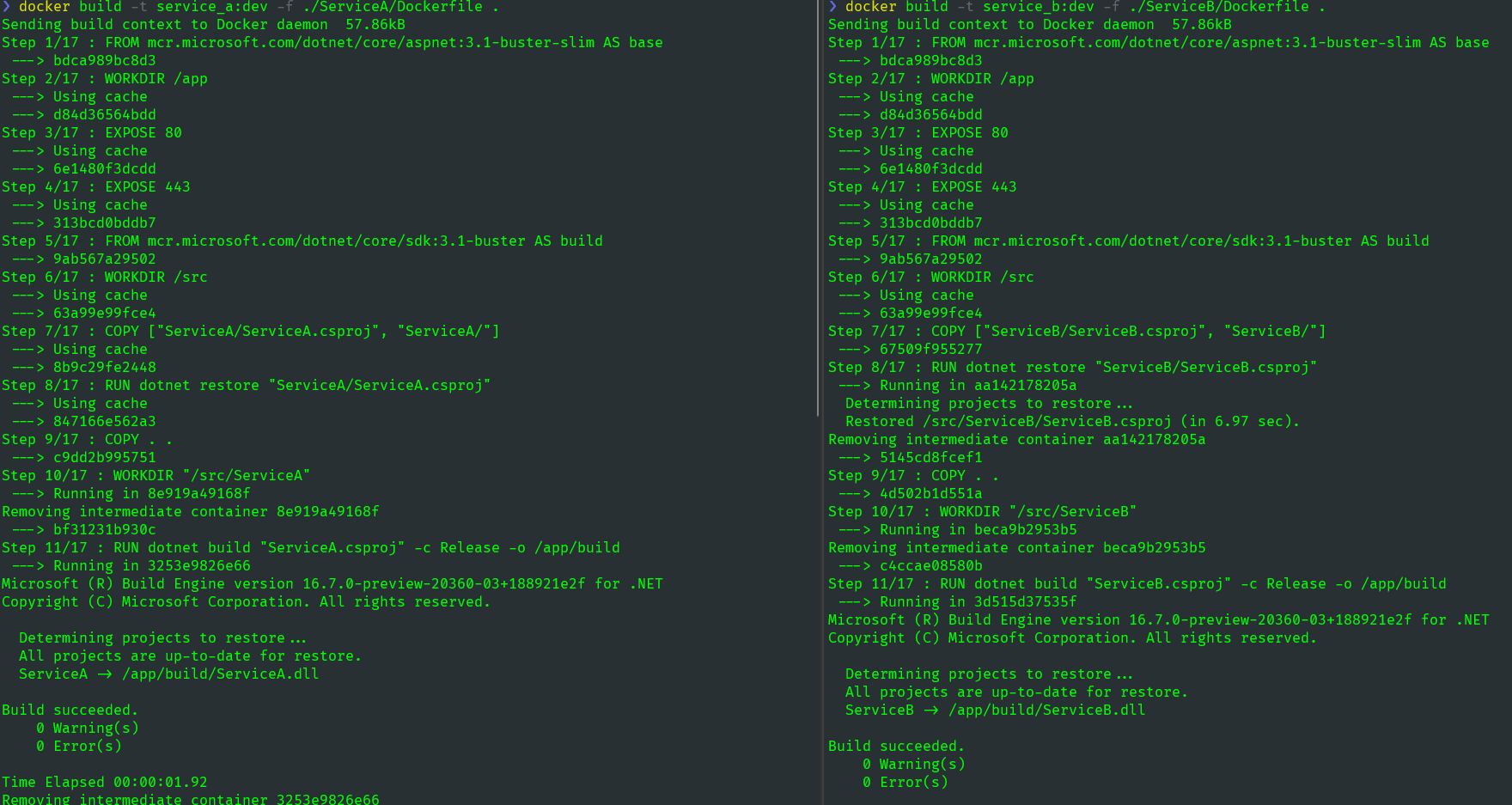The height and width of the screenshot is (805, 1512).
Task: Click Step 10/17 WORKDIR "/src/ServiceB" line
Action: (983, 512)
